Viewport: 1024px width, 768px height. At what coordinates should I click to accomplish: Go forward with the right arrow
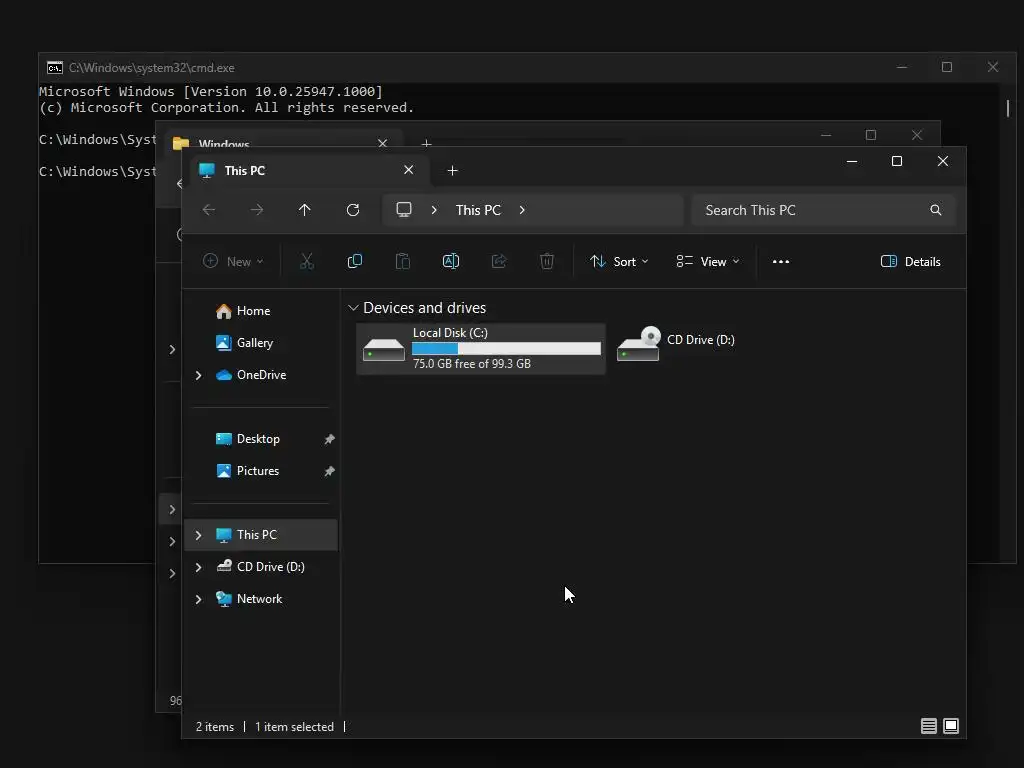click(257, 210)
